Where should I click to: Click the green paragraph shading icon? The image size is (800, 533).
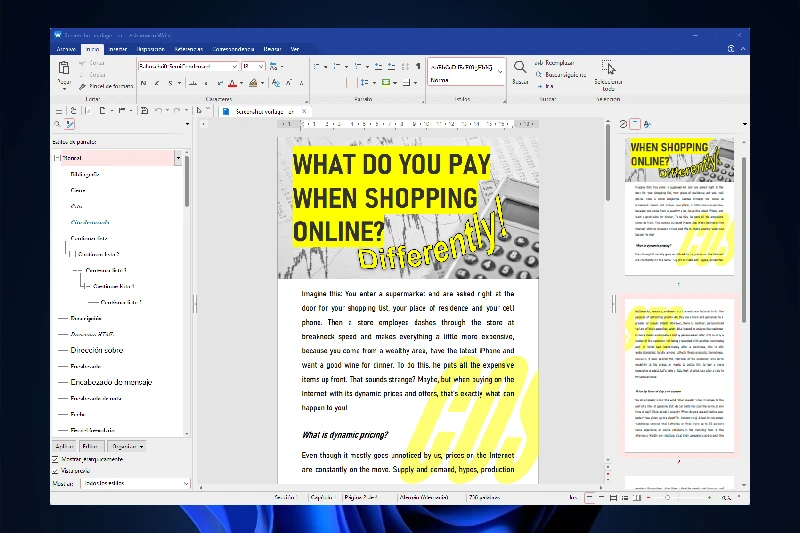point(386,83)
